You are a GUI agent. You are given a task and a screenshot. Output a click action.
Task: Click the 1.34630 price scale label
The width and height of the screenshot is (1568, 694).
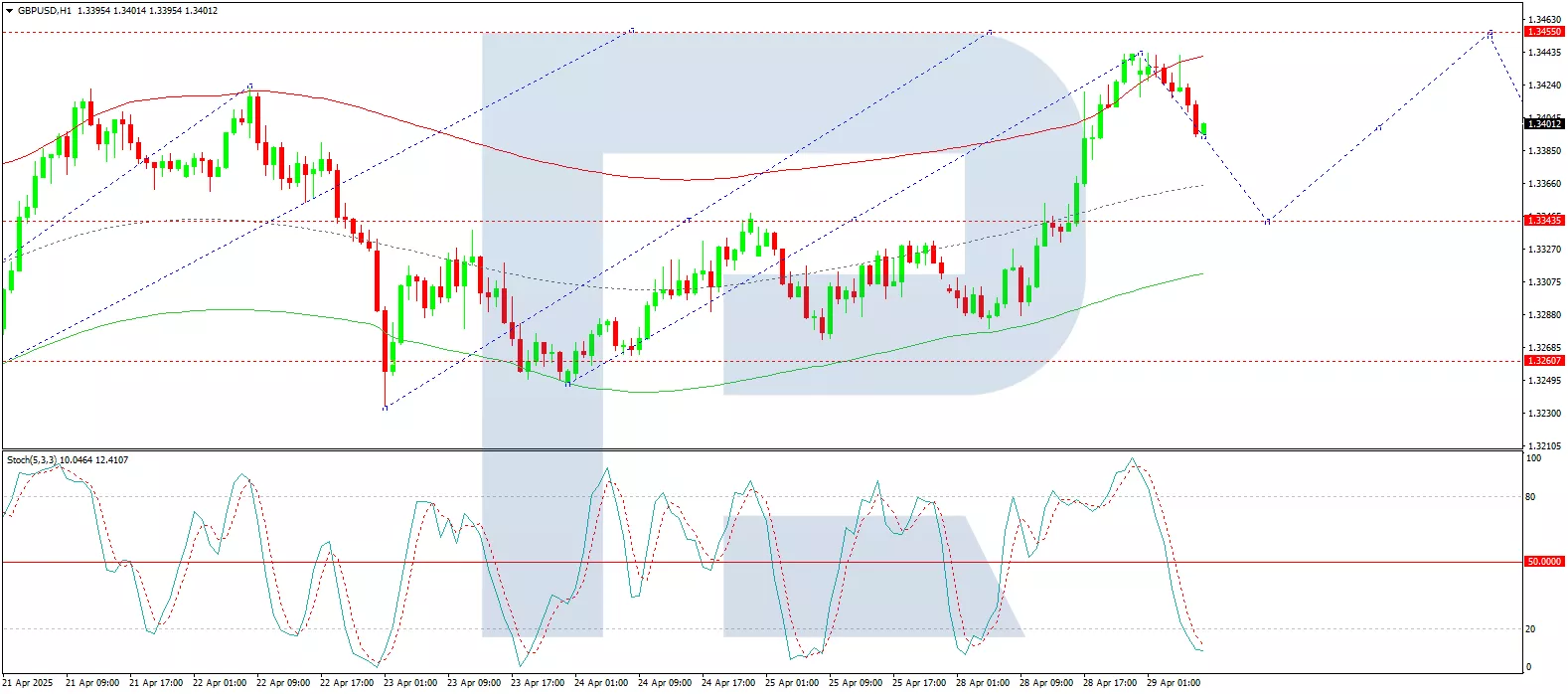(x=1543, y=20)
